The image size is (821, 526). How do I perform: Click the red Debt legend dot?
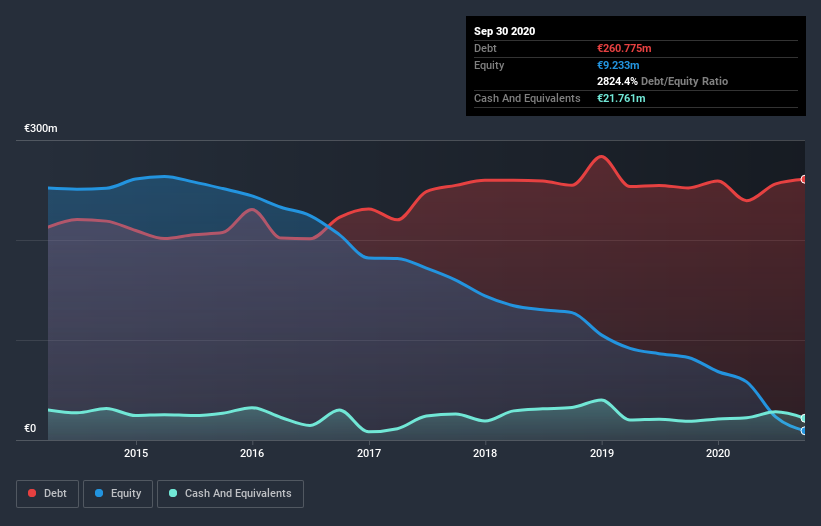[x=32, y=493]
